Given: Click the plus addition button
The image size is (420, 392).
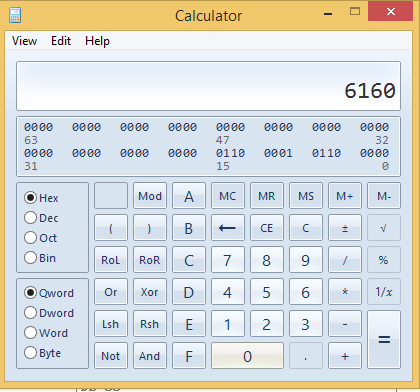Looking at the screenshot, I should [345, 356].
